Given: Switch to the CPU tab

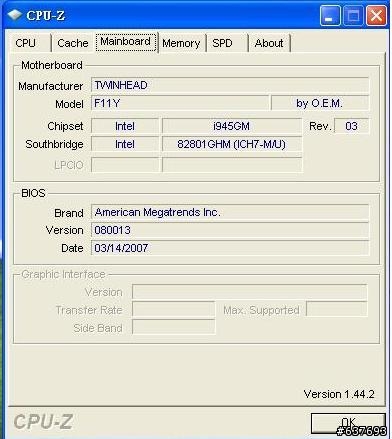Looking at the screenshot, I should tap(29, 43).
